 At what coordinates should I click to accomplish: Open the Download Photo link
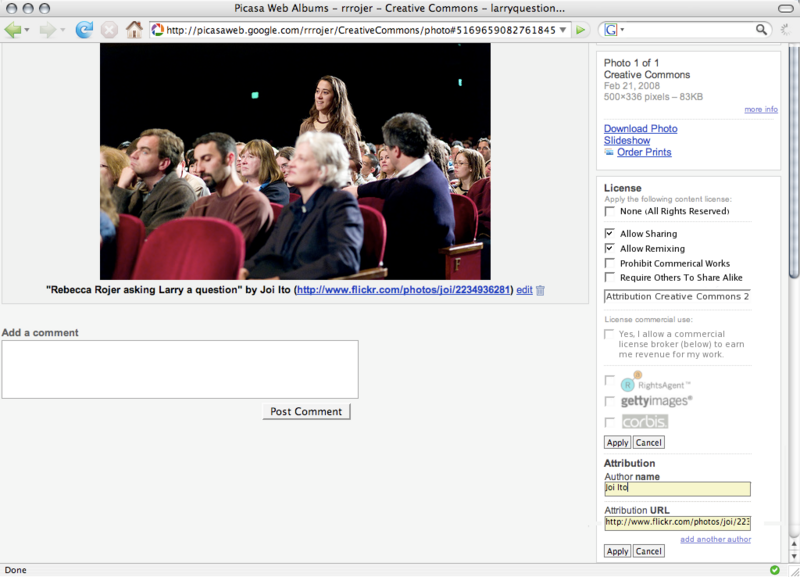[x=640, y=129]
